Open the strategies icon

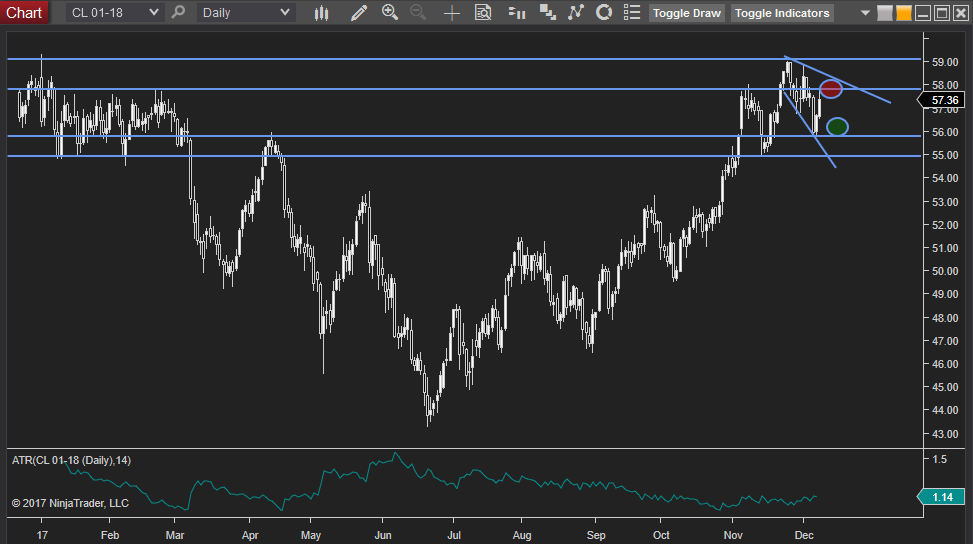pyautogui.click(x=547, y=12)
